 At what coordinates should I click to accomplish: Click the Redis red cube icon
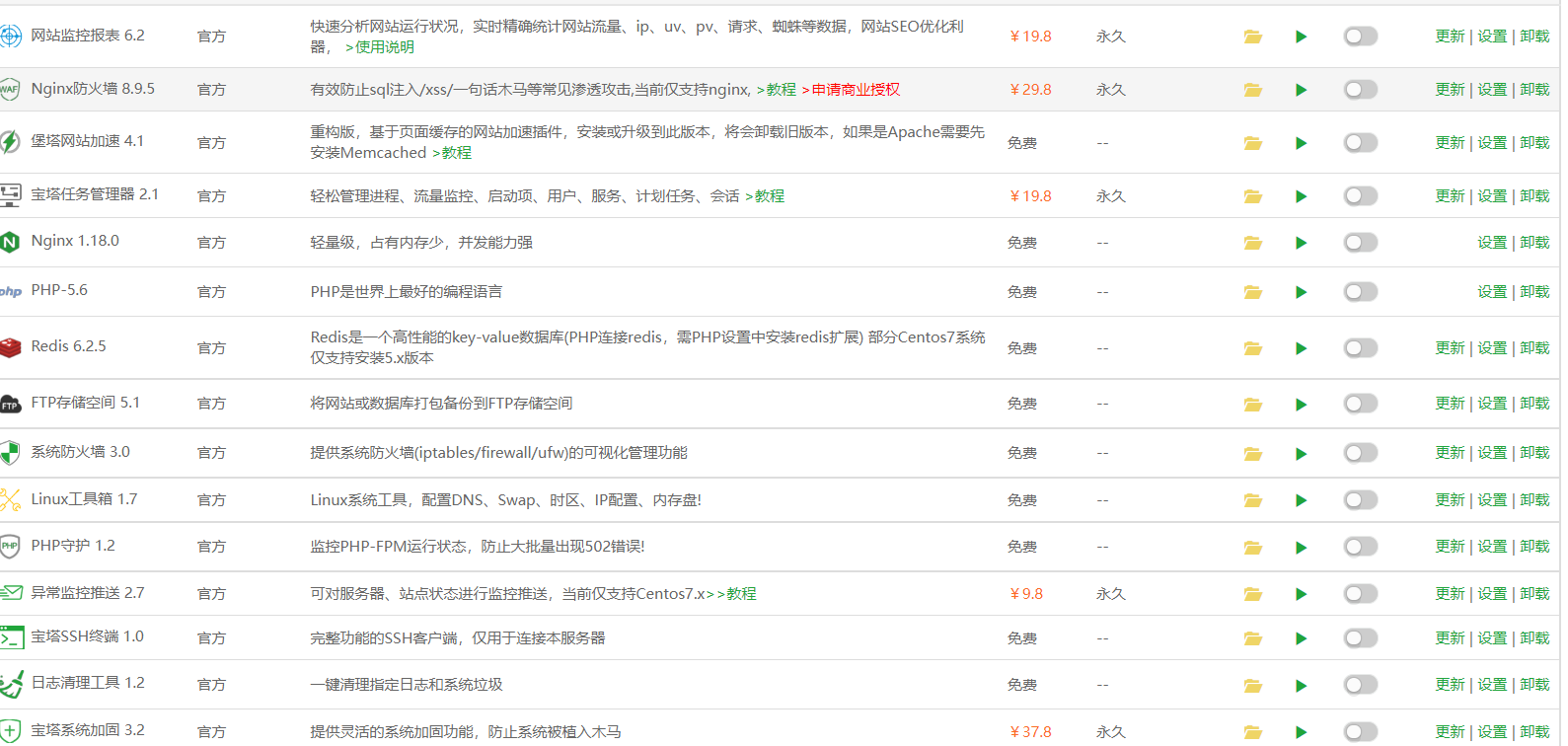10,347
